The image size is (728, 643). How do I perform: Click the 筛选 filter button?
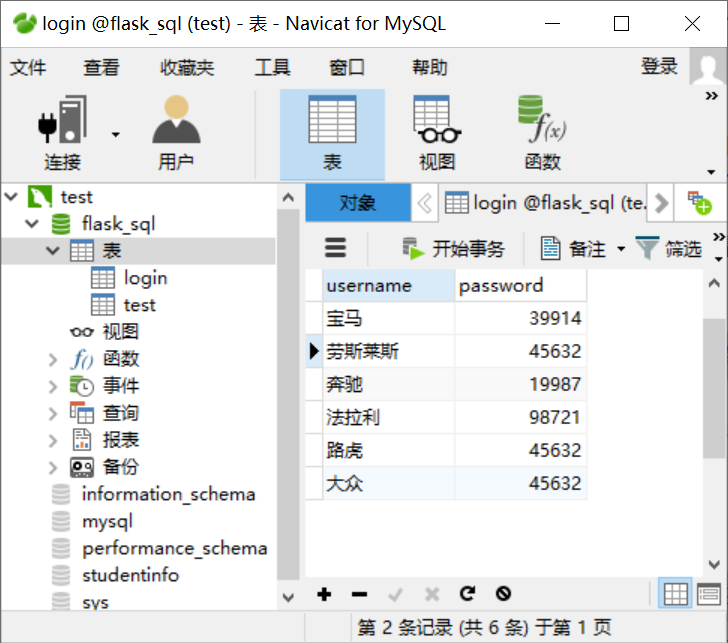[669, 248]
